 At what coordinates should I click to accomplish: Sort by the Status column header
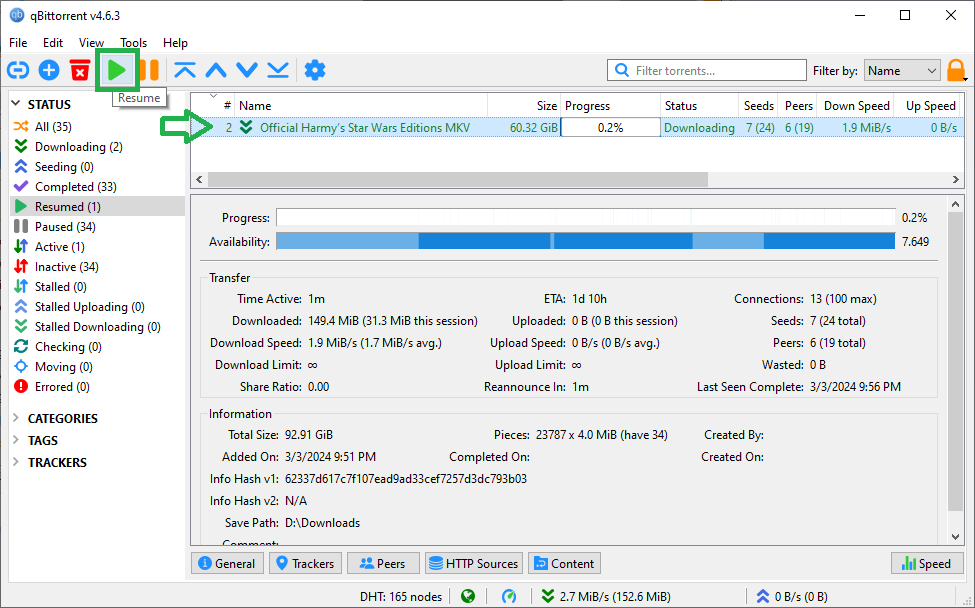(x=699, y=106)
